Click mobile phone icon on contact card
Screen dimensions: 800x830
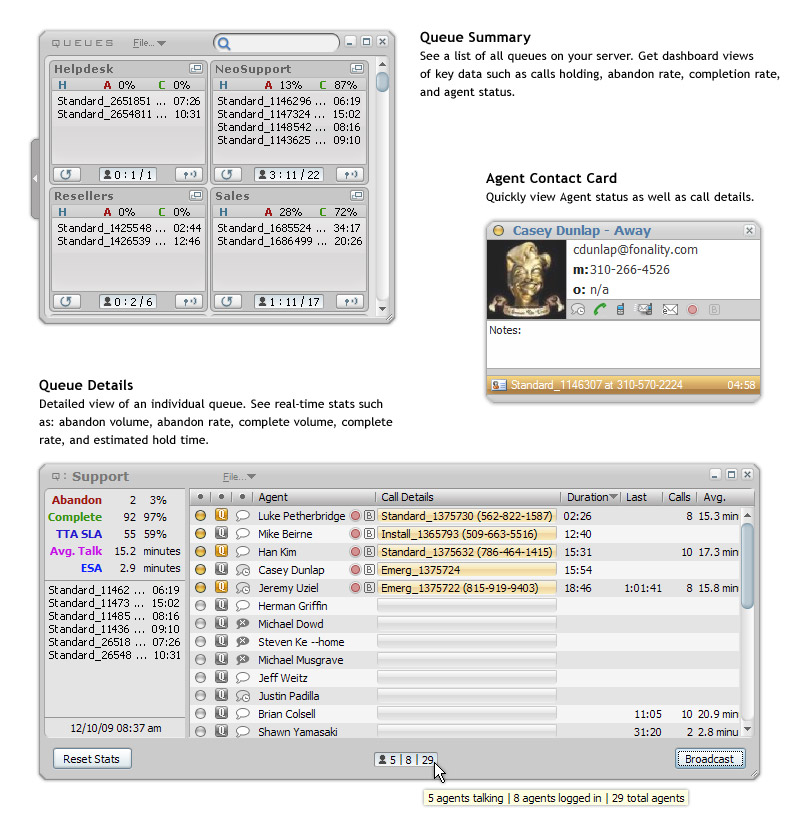[621, 310]
